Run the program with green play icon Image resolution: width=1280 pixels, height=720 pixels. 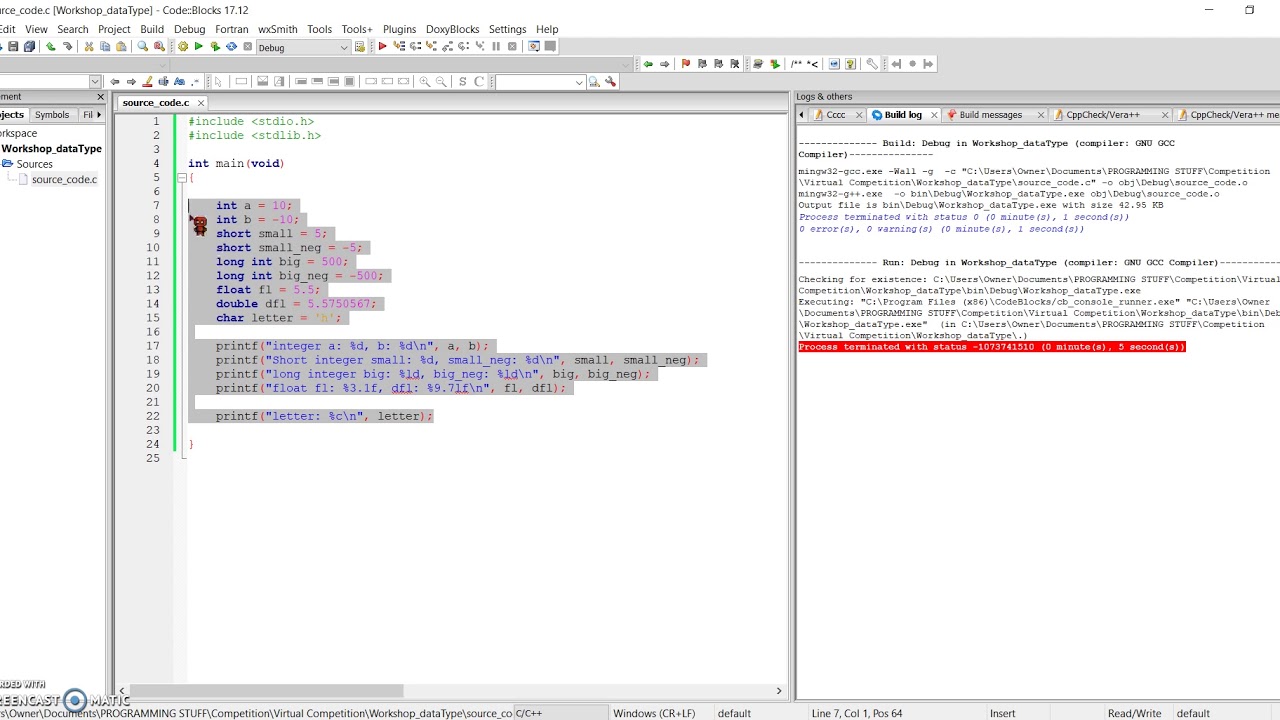(198, 47)
